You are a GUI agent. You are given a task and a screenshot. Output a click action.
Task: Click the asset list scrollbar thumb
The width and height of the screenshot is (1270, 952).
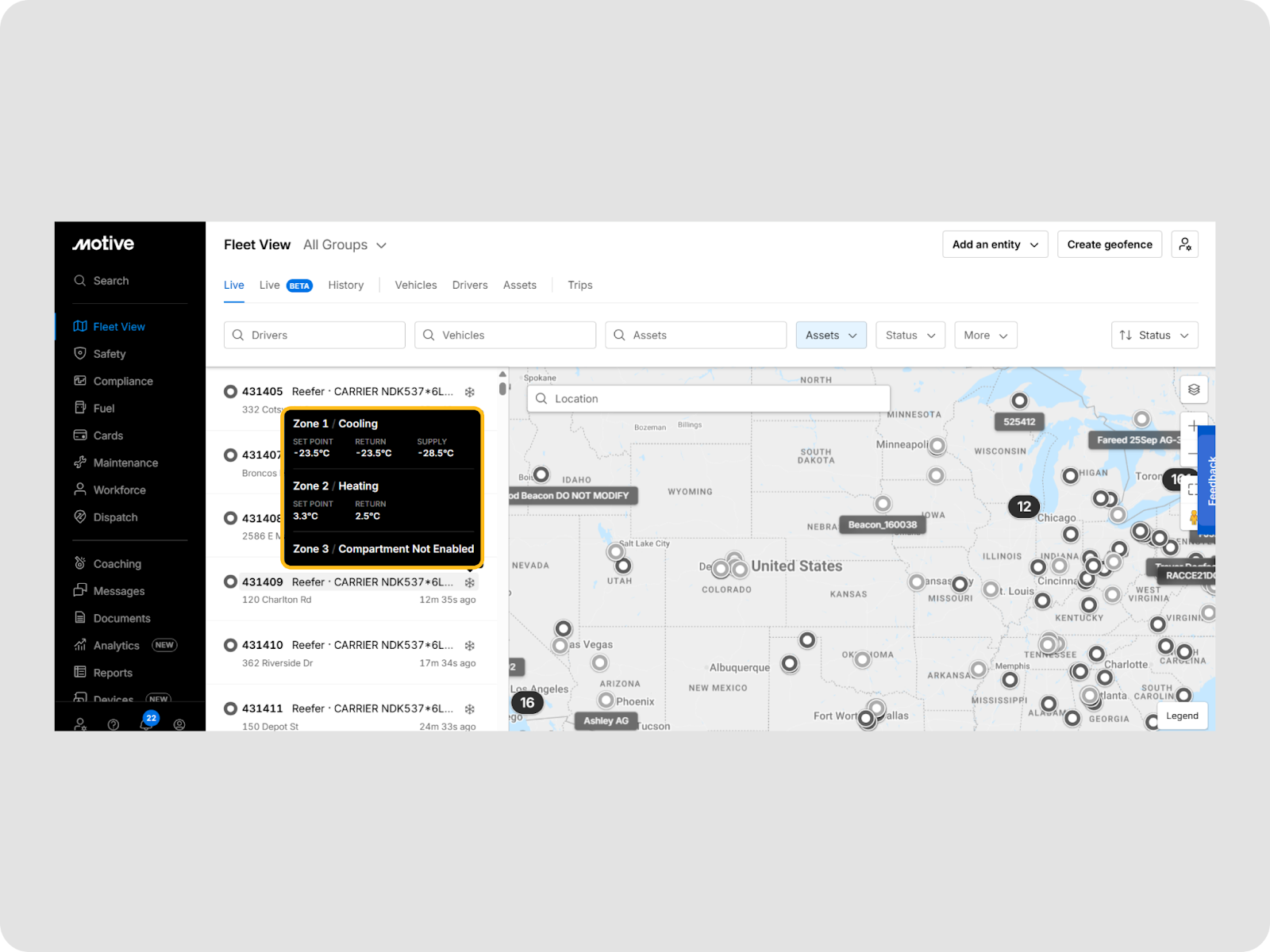(502, 388)
